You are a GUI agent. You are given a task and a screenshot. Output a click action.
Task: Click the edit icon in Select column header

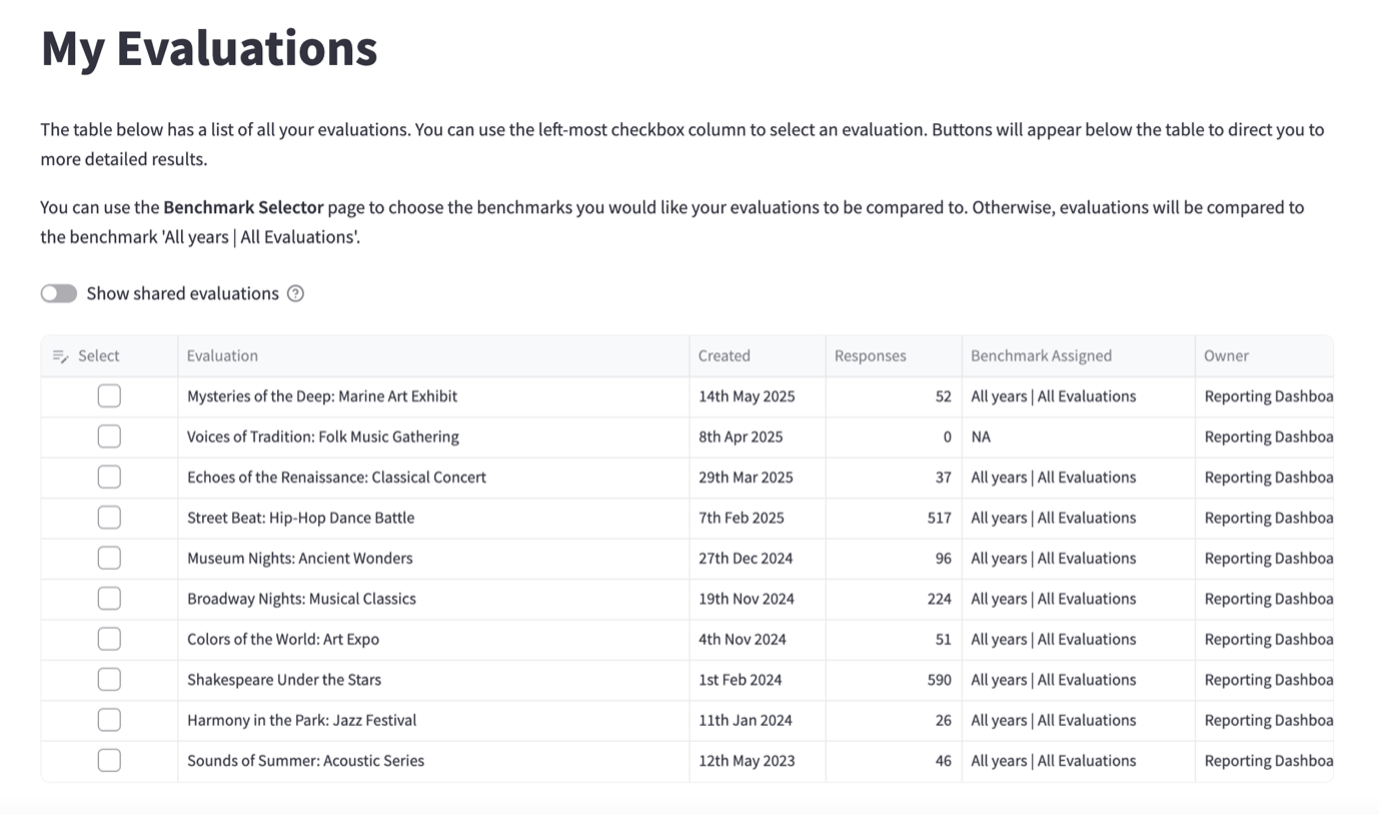click(60, 356)
